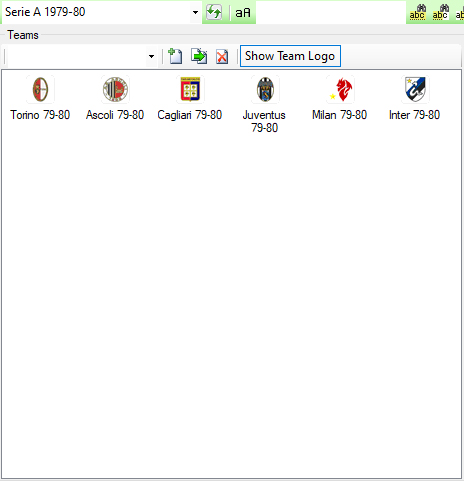Image resolution: width=464 pixels, height=481 pixels.
Task: Select the Ascoli 79-80 team logo
Action: coord(115,89)
